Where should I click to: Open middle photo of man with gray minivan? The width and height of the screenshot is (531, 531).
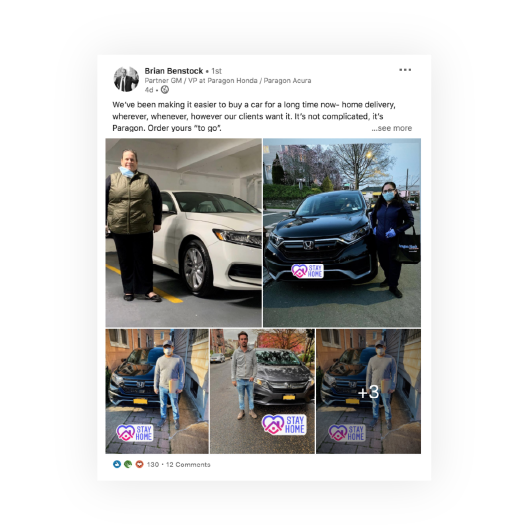pyautogui.click(x=262, y=391)
